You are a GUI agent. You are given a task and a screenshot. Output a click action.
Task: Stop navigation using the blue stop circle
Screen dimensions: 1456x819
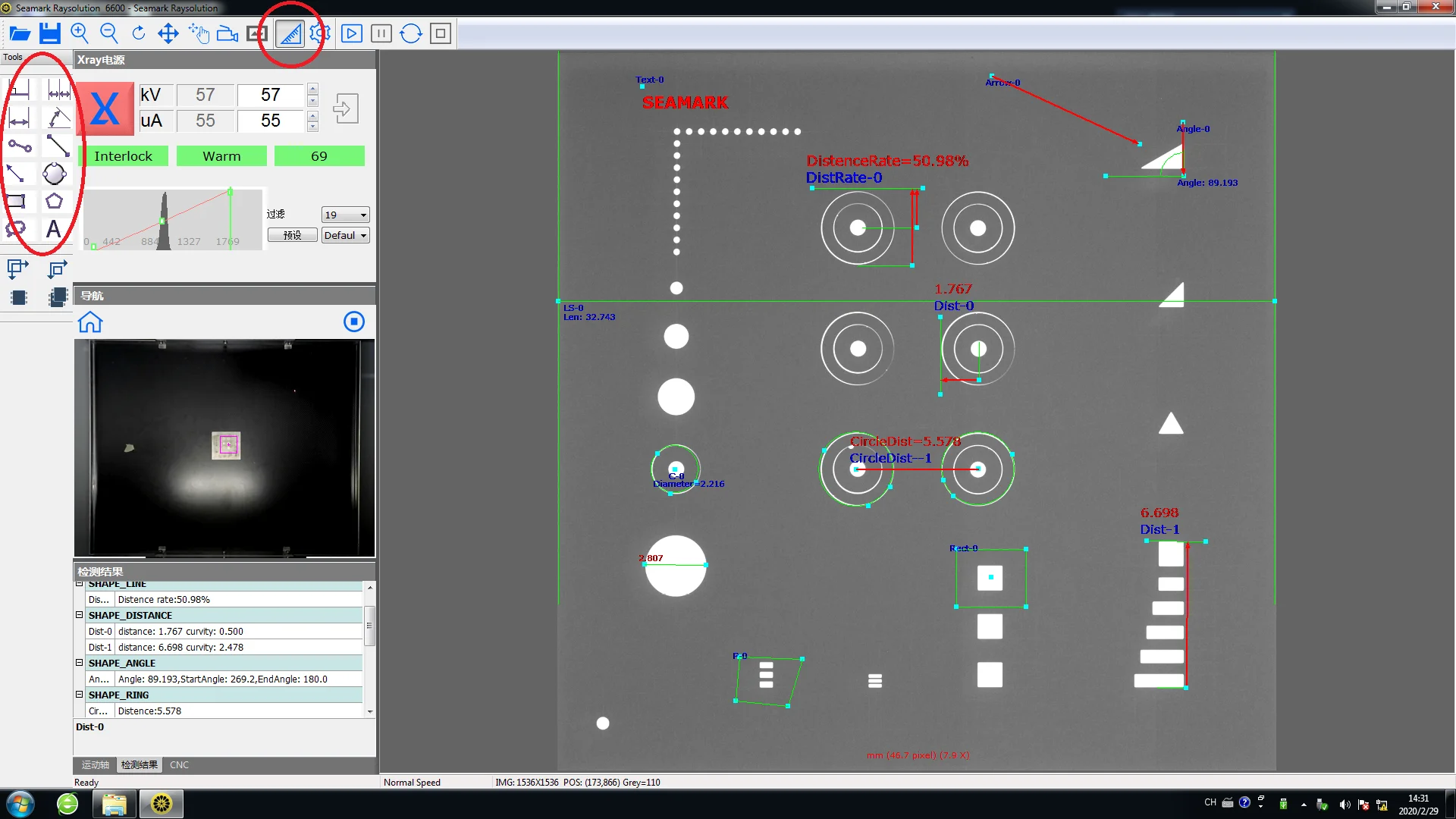click(x=353, y=321)
